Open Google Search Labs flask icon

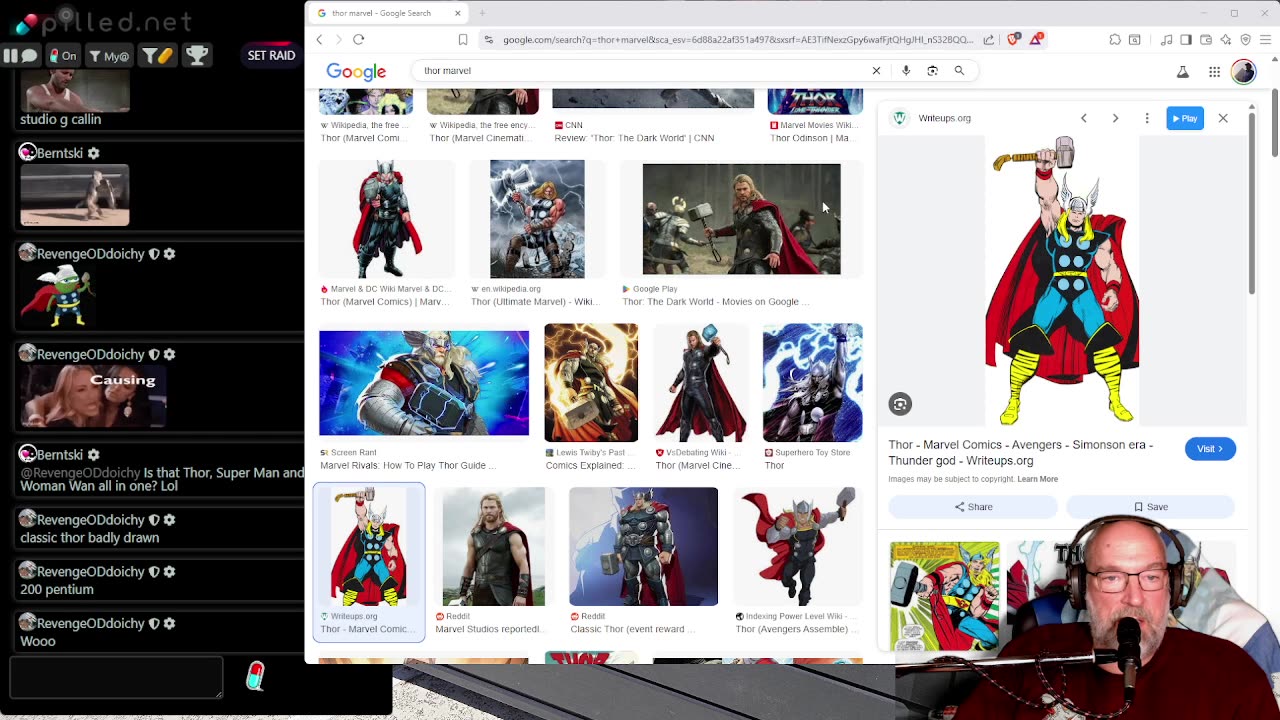[x=1183, y=72]
